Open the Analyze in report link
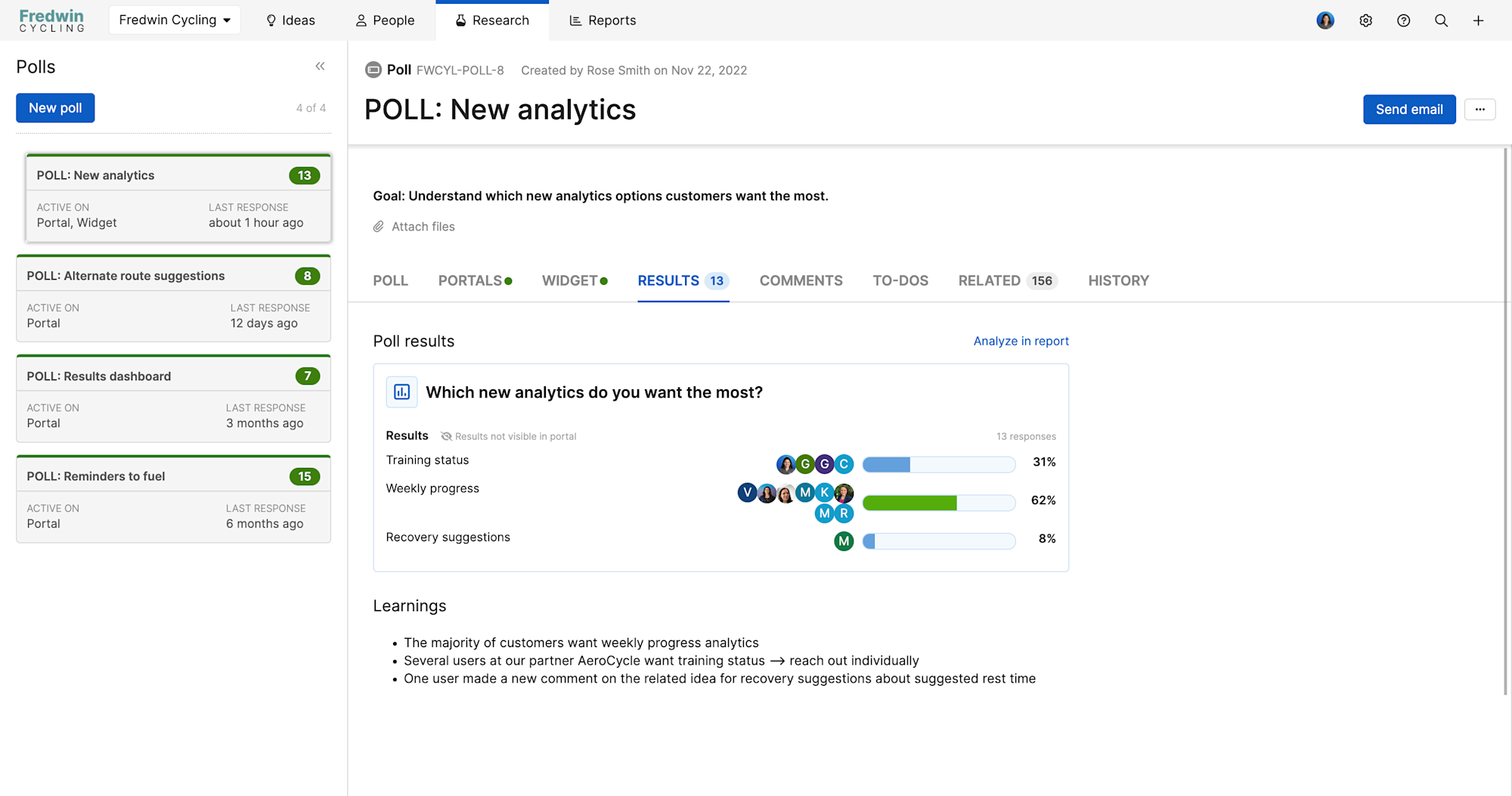1512x796 pixels. (1021, 341)
